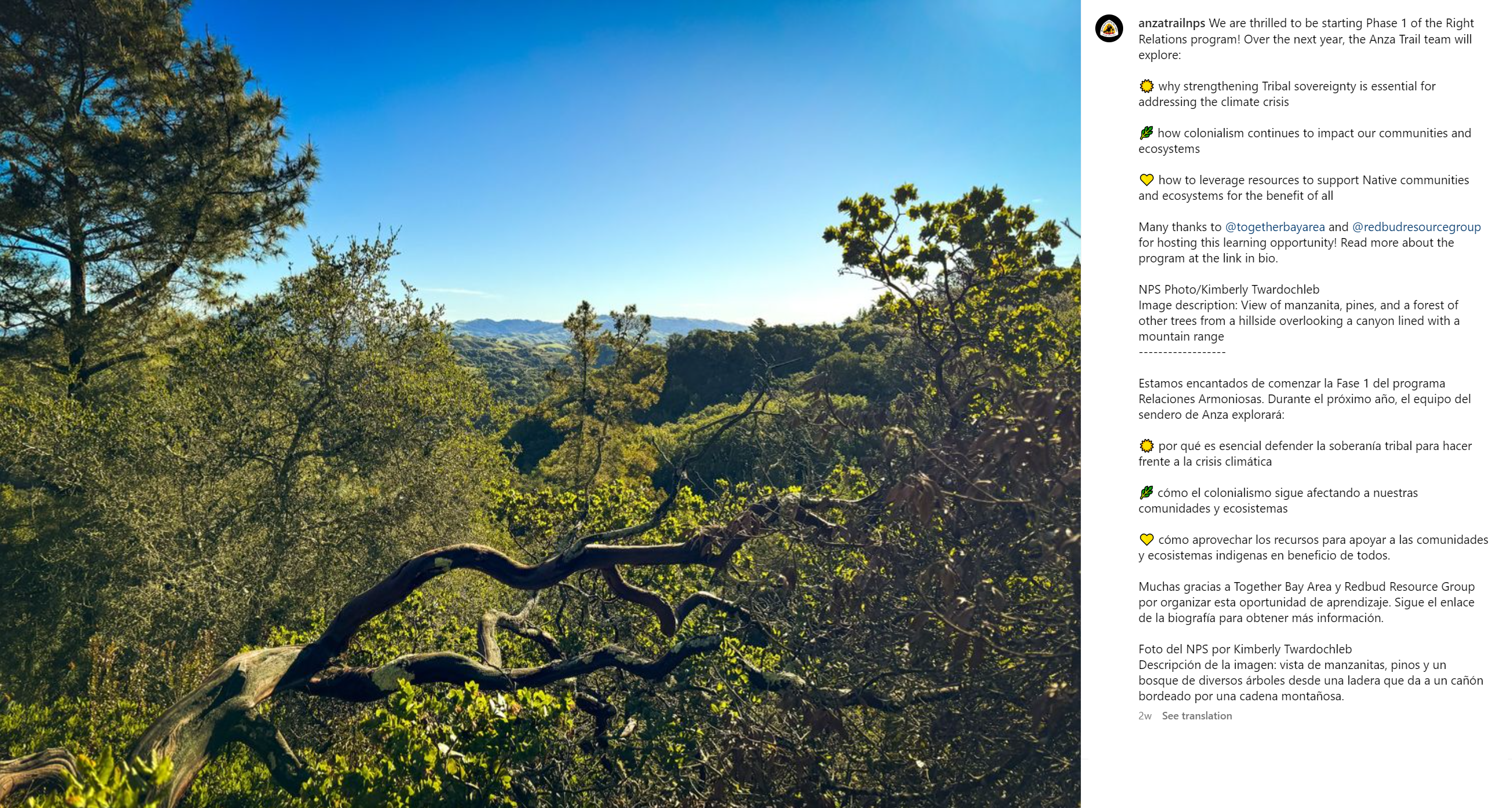Visit the @redbudresourcegroup mention link
Image resolution: width=1512 pixels, height=808 pixels.
pyautogui.click(x=1416, y=227)
